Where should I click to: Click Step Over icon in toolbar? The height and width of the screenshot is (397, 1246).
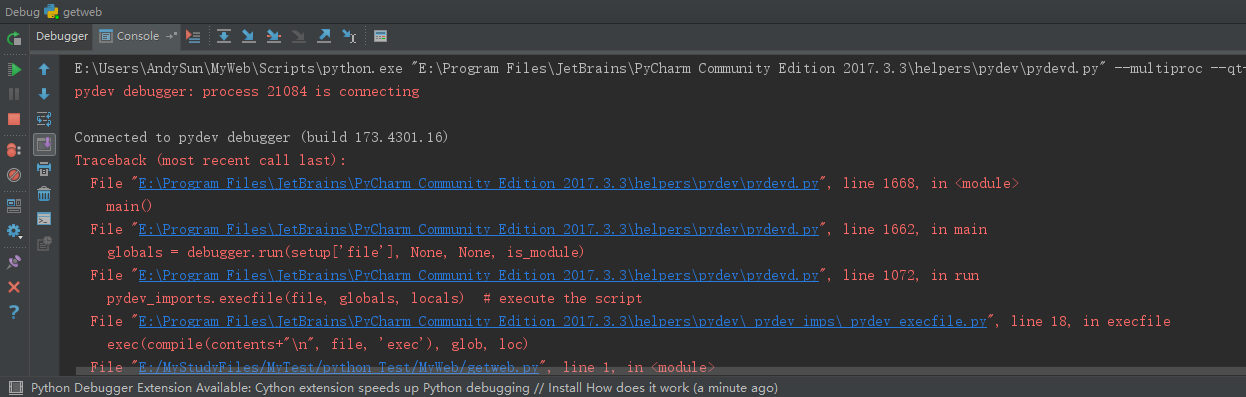(224, 36)
